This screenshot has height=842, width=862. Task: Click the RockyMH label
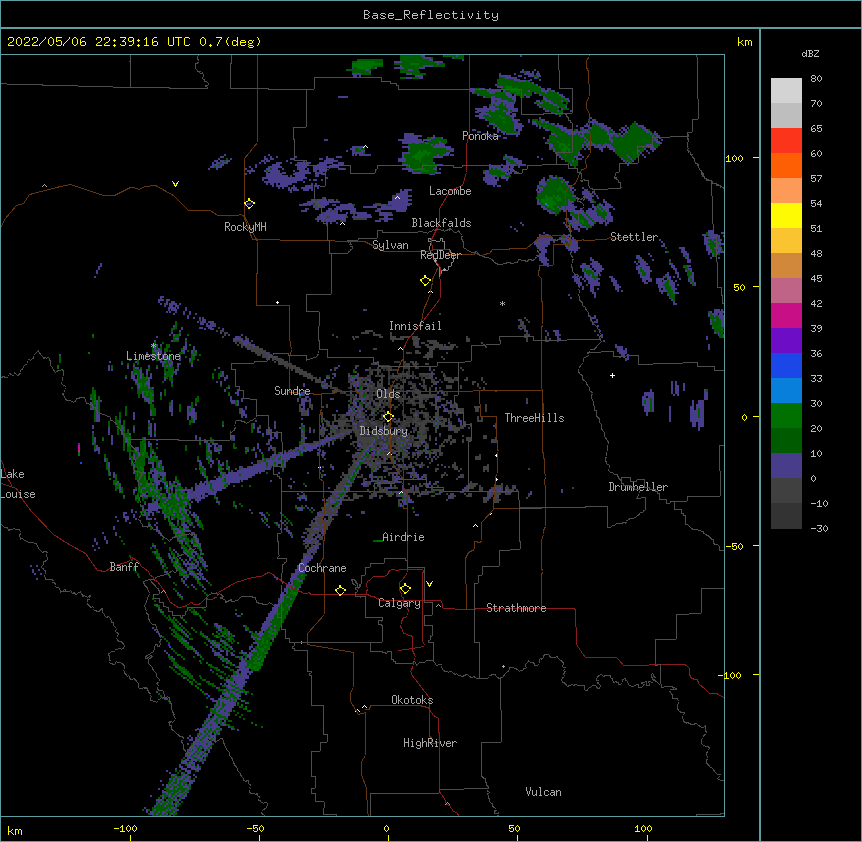(x=245, y=227)
